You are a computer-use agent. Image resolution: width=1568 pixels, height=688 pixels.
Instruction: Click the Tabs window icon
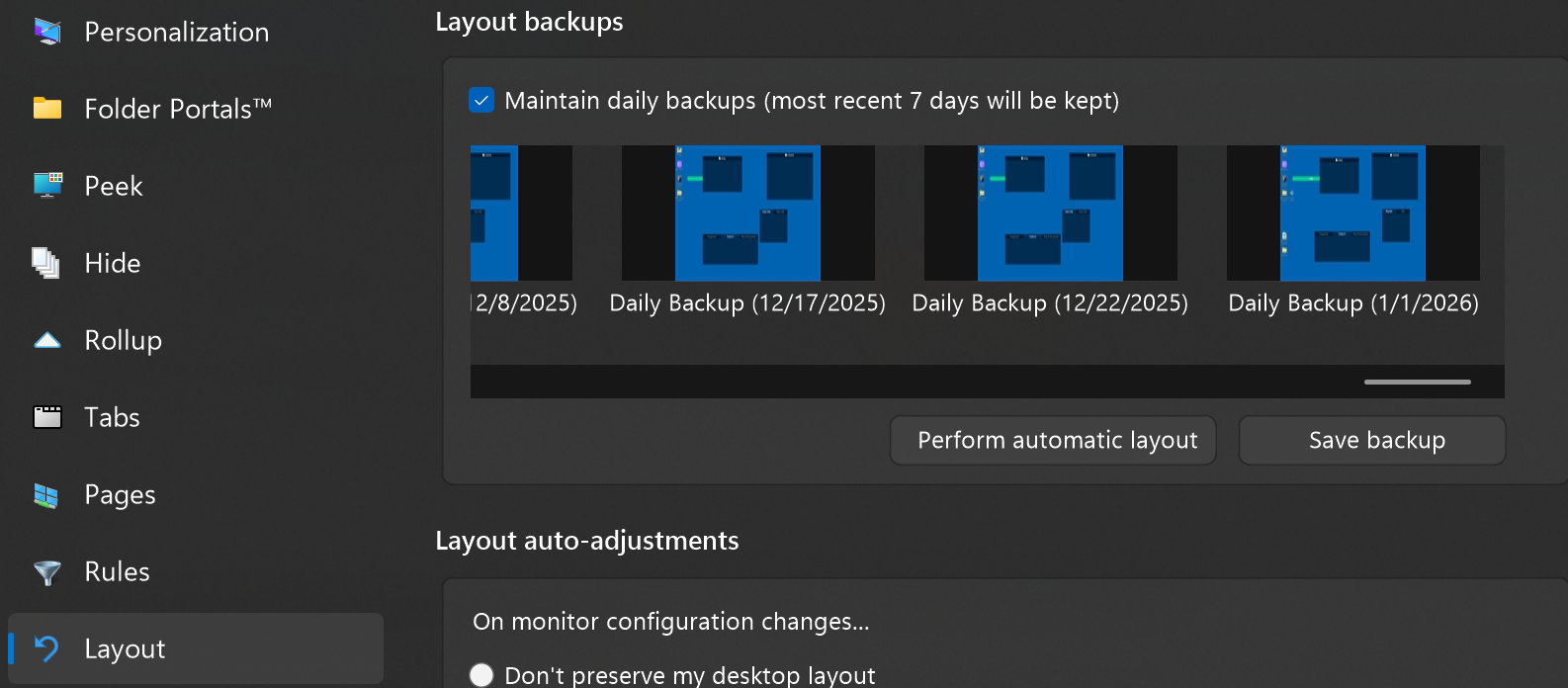pos(46,417)
